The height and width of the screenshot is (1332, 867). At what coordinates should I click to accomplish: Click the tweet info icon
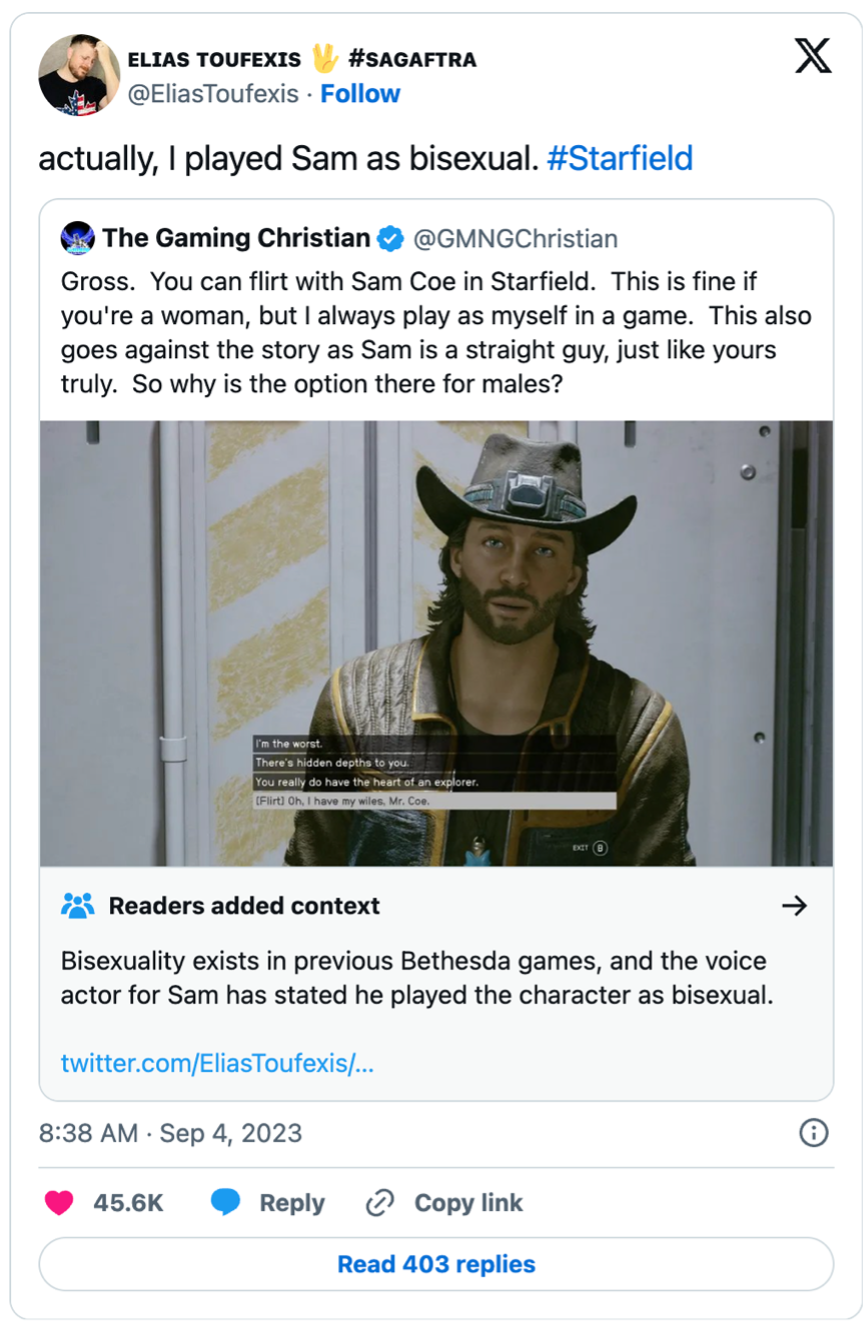(814, 1133)
